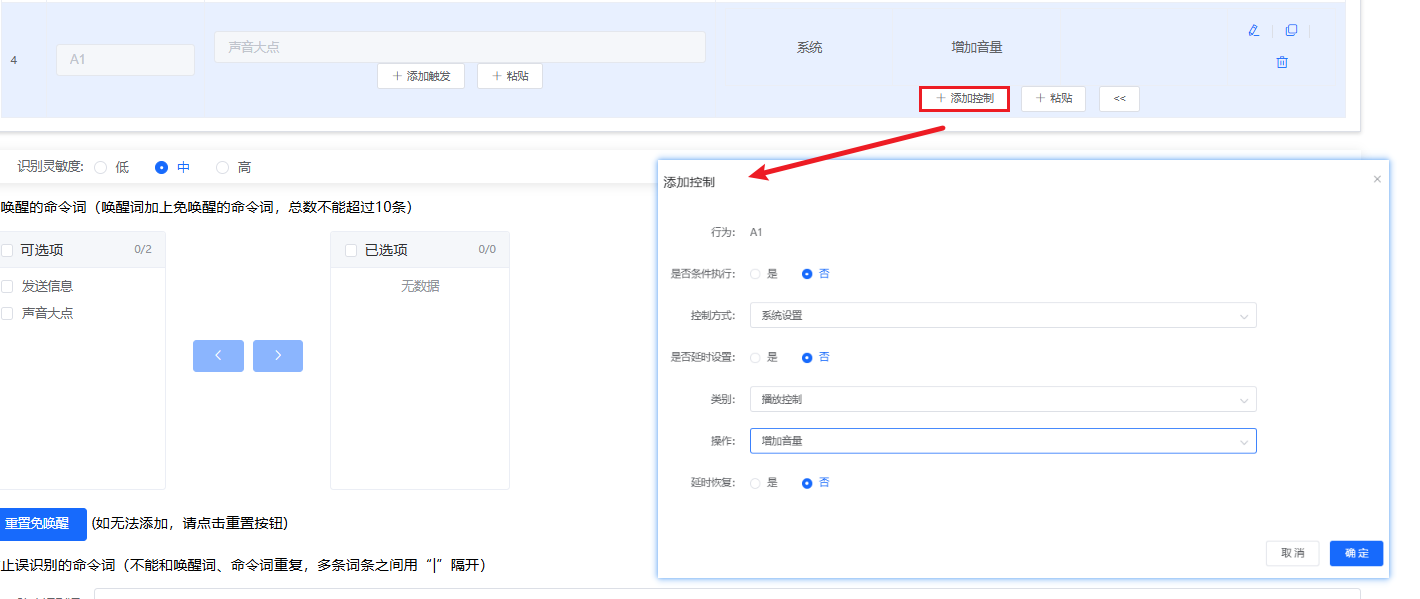Click the copy icon beside the pencil
Image resolution: width=1420 pixels, height=599 pixels.
pos(1291,31)
